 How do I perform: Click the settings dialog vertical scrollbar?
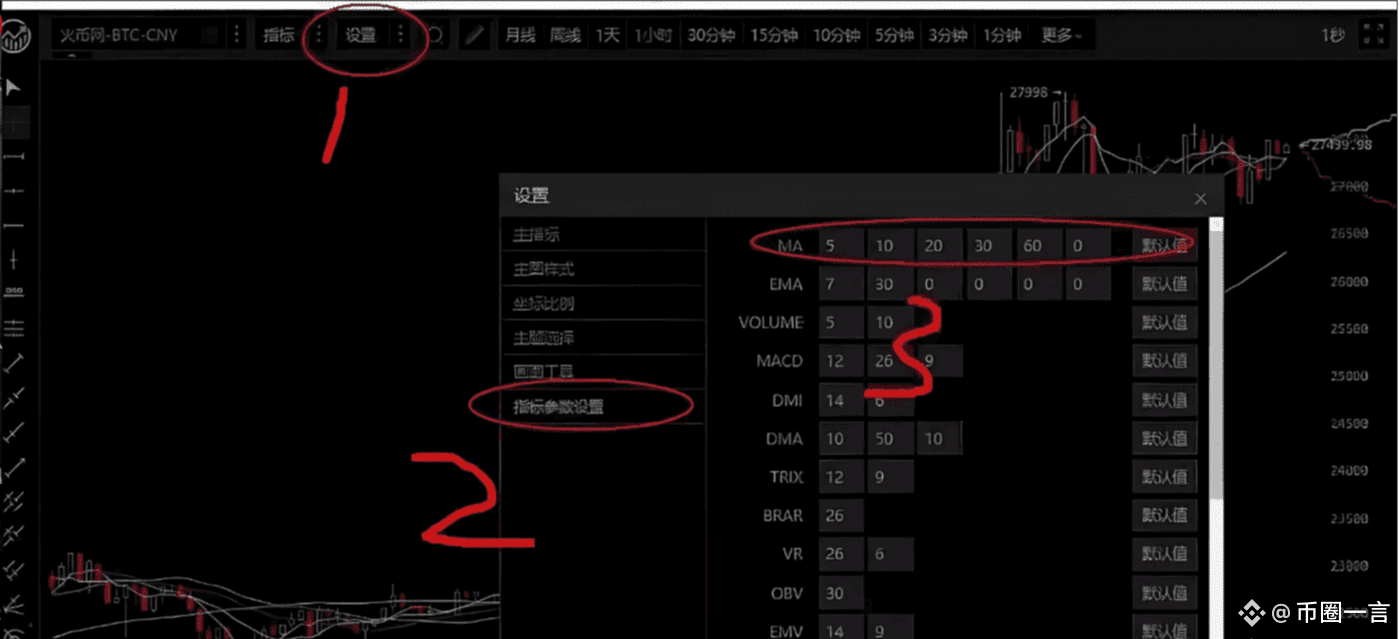[x=1215, y=358]
